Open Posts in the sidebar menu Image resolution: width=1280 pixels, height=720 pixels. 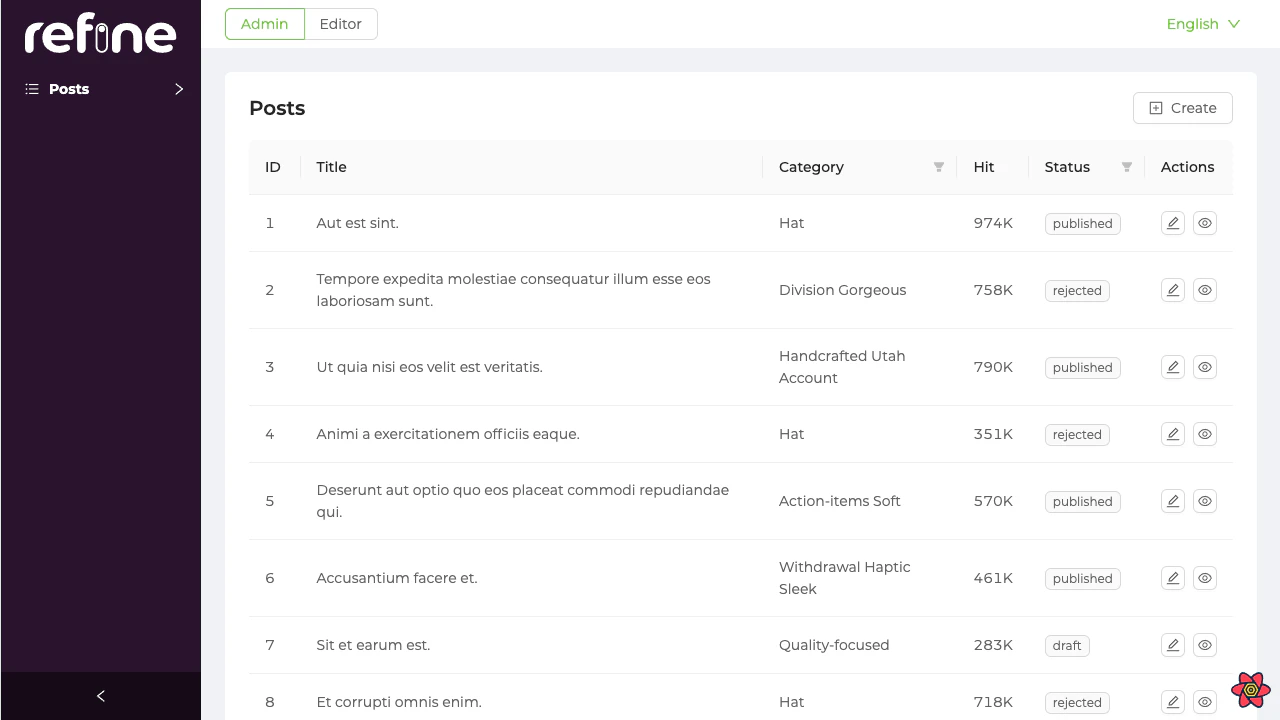pyautogui.click(x=69, y=89)
